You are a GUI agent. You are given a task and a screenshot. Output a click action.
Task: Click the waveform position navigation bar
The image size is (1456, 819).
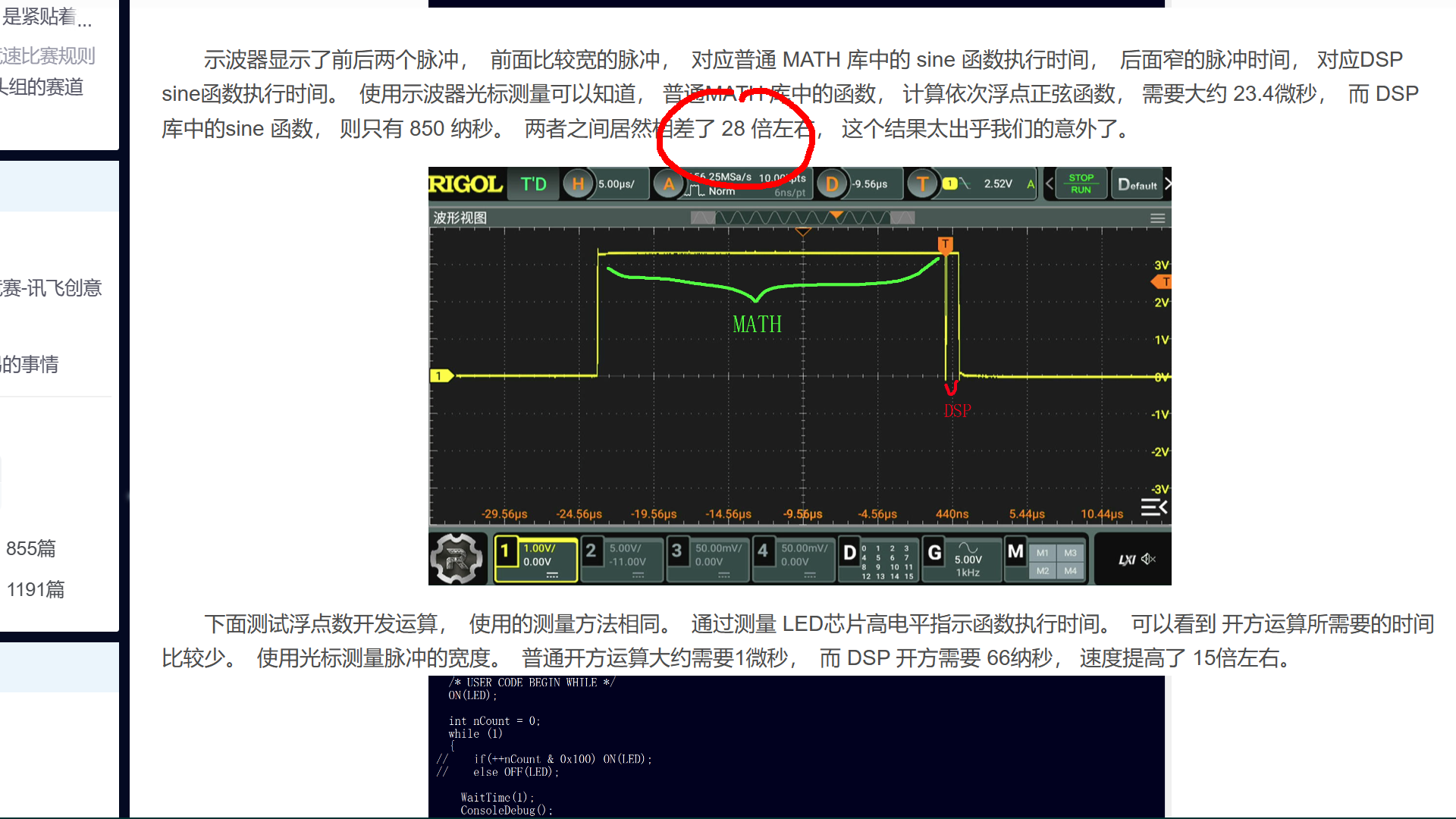tap(802, 218)
